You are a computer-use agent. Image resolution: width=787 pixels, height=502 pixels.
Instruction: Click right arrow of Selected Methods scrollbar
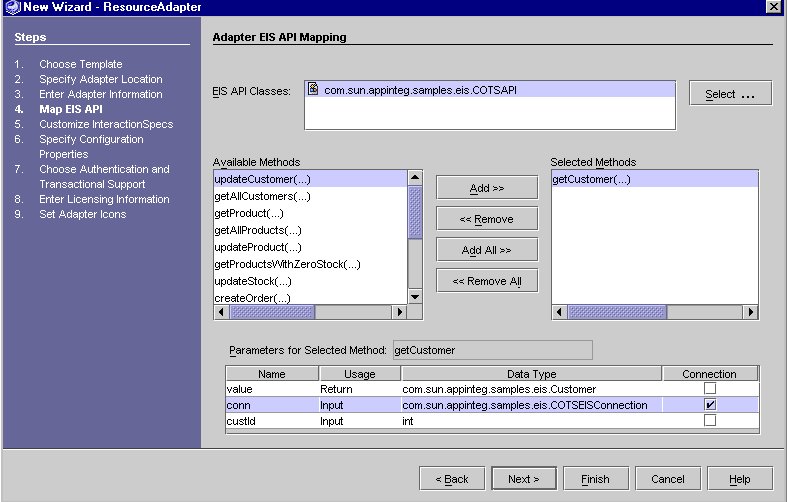coord(750,312)
